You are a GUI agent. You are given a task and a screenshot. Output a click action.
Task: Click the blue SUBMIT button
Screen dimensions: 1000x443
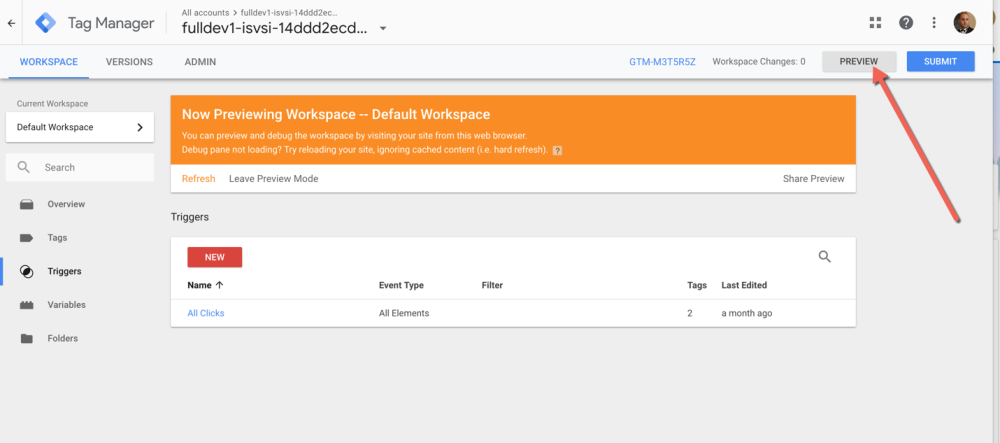[x=941, y=62]
